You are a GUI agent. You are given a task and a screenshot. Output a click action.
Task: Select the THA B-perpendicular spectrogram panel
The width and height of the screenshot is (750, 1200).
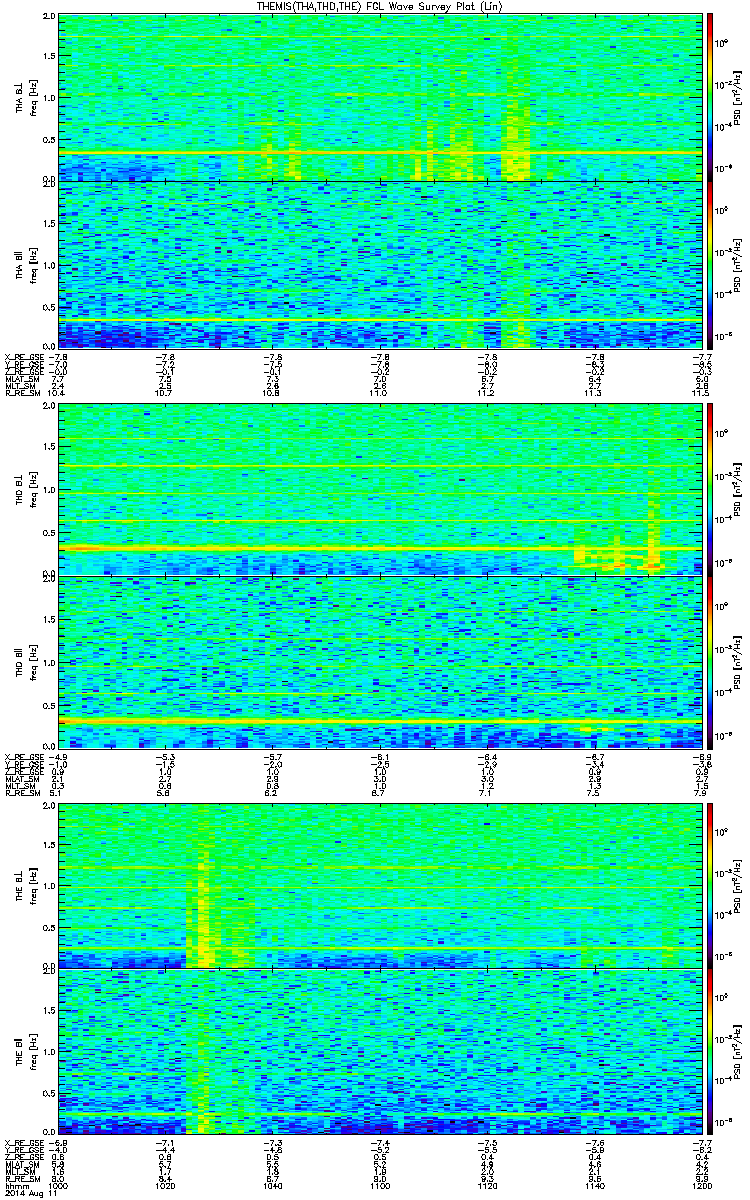tap(379, 97)
